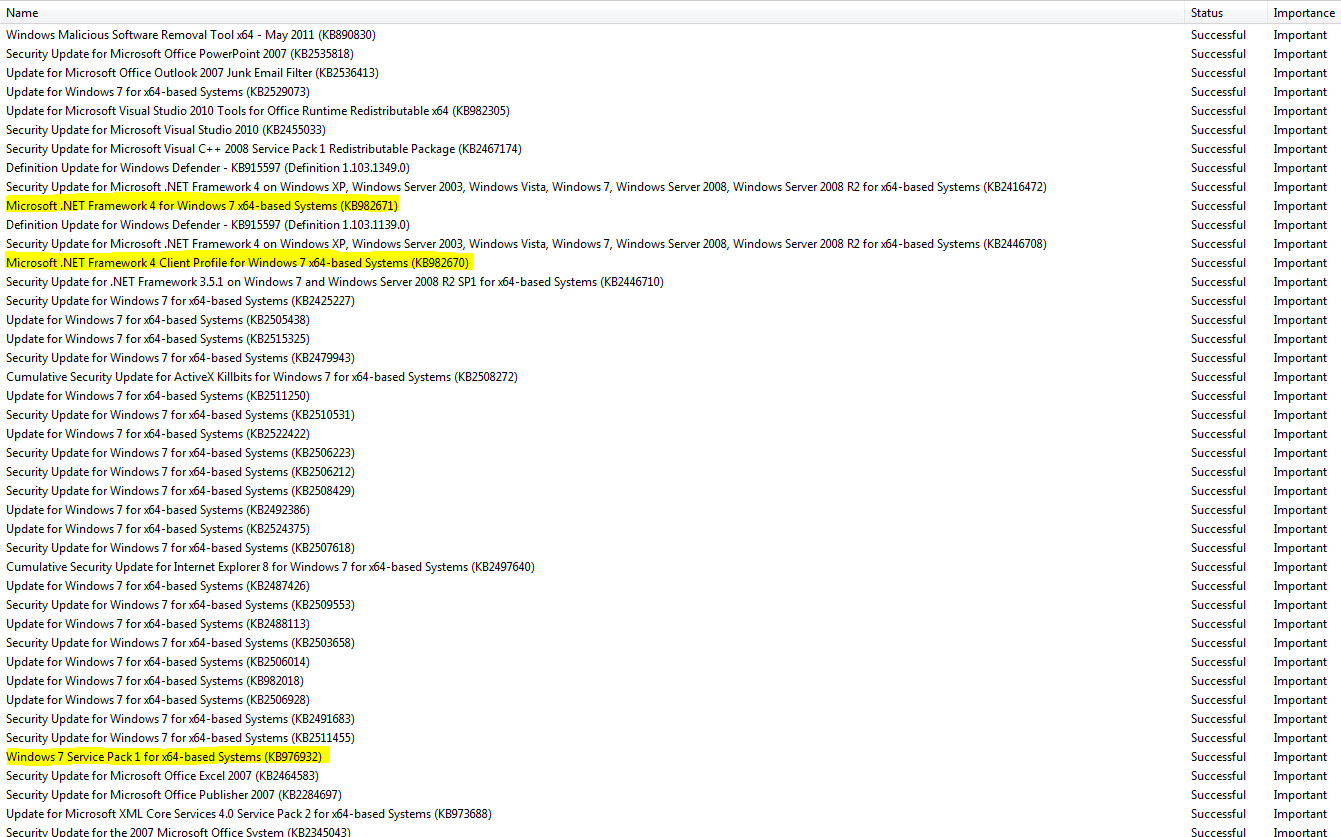Select Windows Defender definition 1.103.1139.0 update
Screen dimensions: 1341x837
[x=207, y=225]
